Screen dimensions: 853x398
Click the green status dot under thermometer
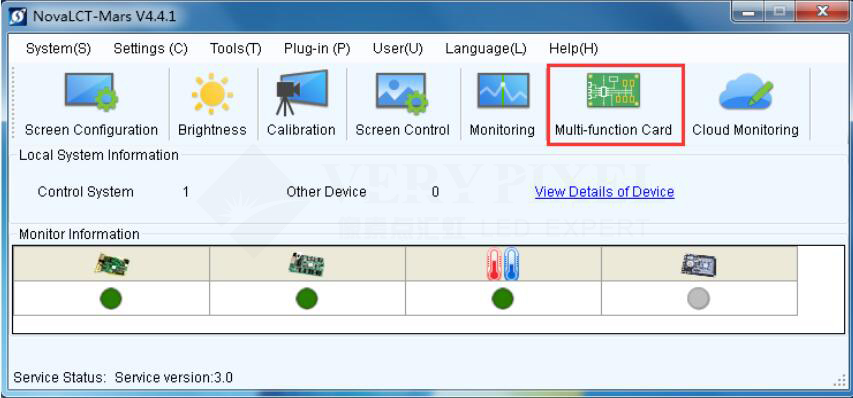503,298
